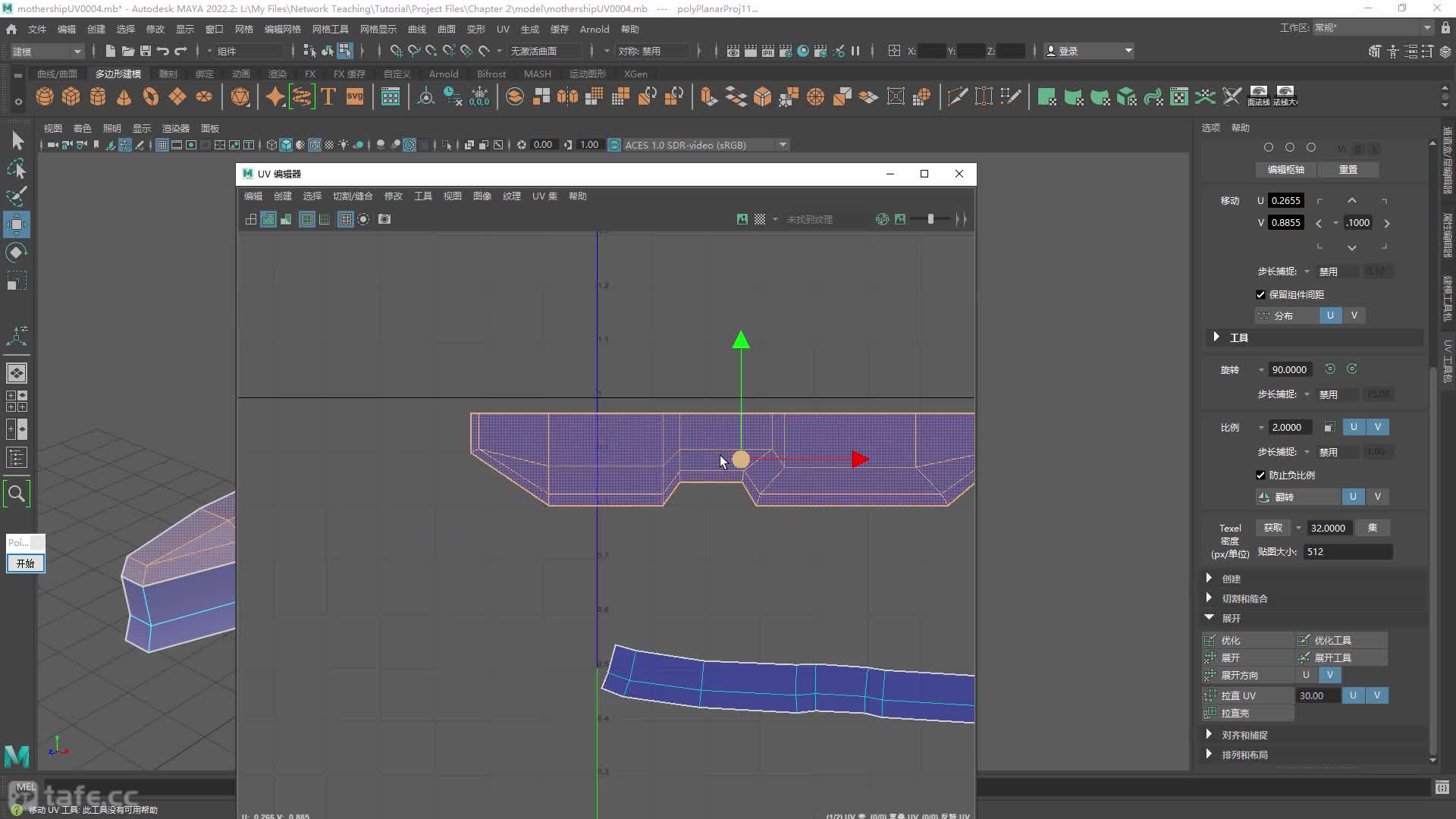Toggle Straighten UV V button
The image size is (1456, 819).
click(1377, 695)
